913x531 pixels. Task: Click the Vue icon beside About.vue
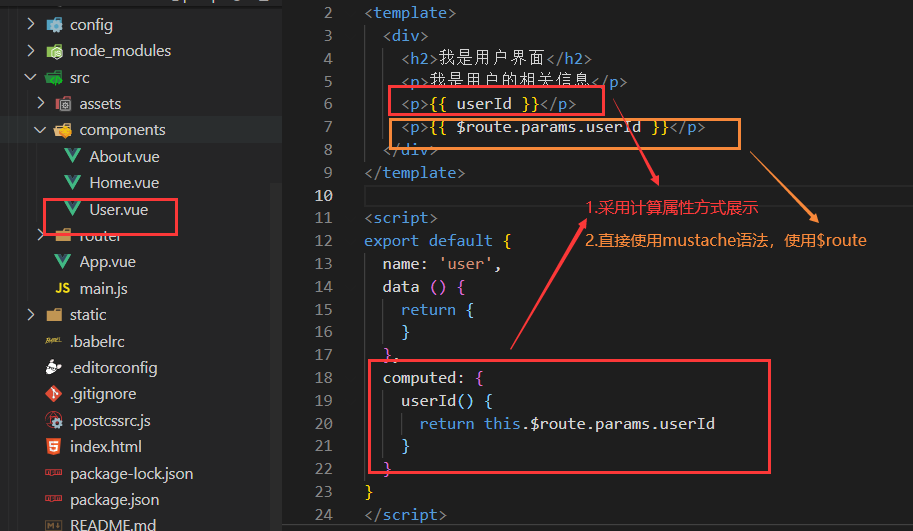tap(73, 155)
